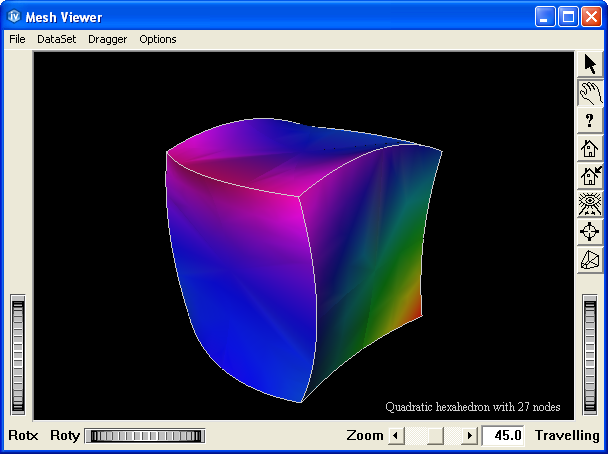Click the Rotx vertical thumbwheel
The width and height of the screenshot is (608, 454).
18,355
